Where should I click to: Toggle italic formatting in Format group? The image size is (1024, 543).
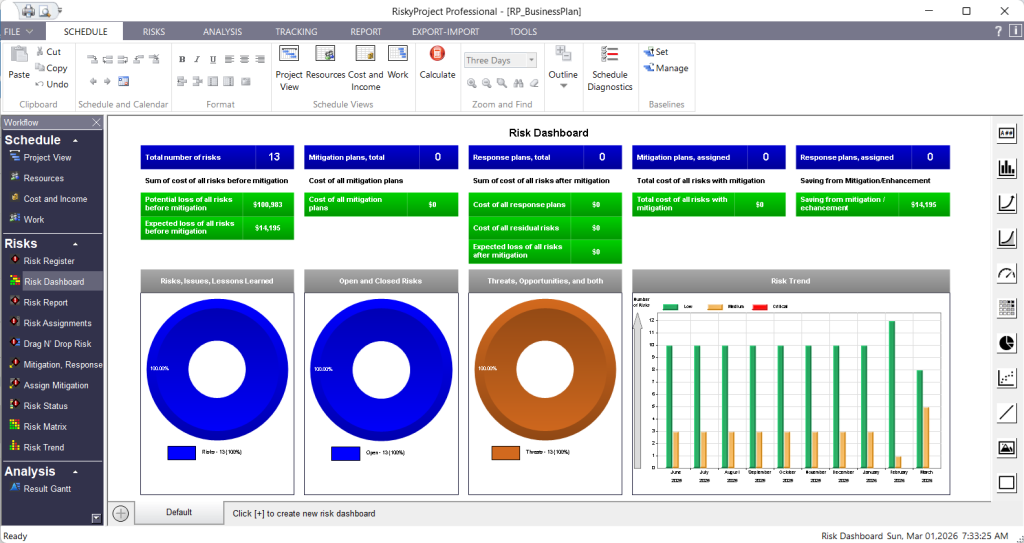click(x=197, y=59)
